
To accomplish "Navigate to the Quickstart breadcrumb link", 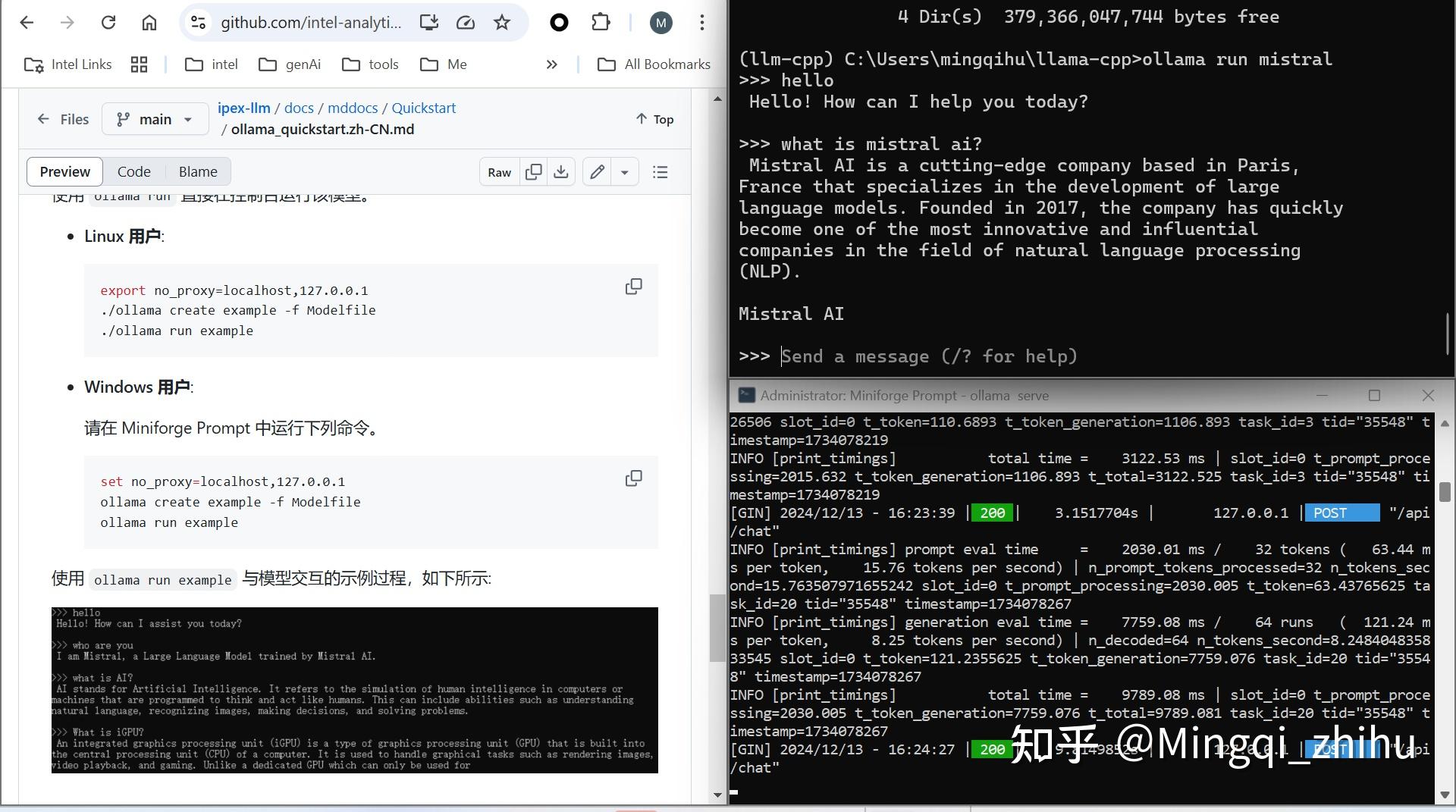I will [423, 108].
